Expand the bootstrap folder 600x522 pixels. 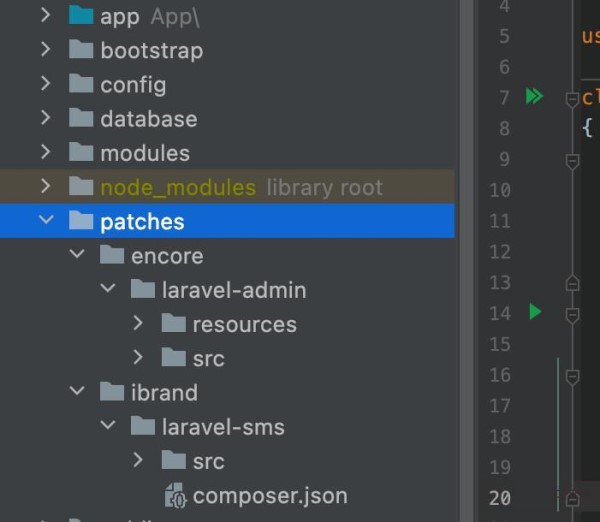45,50
